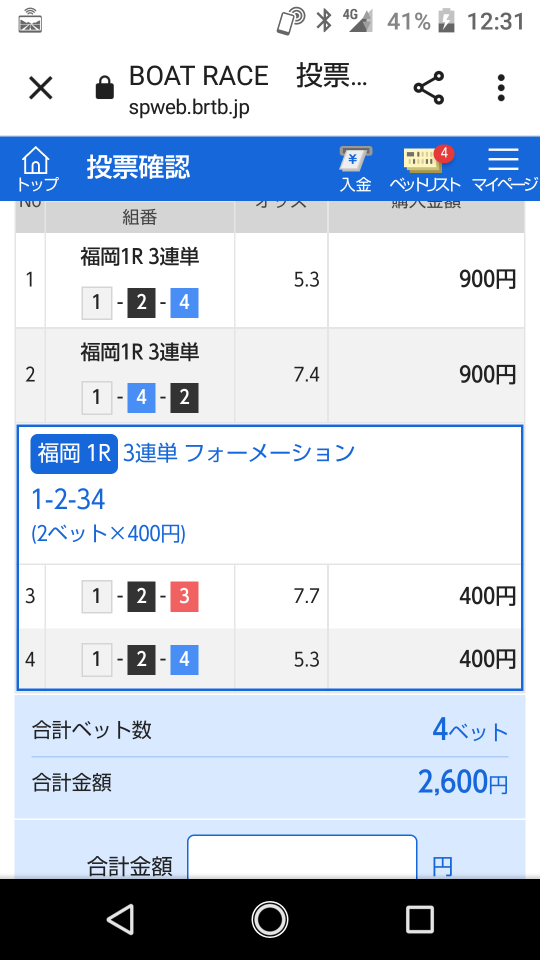Tap the 2,600円 total amount value
Image resolution: width=540 pixels, height=960 pixels.
(463, 782)
